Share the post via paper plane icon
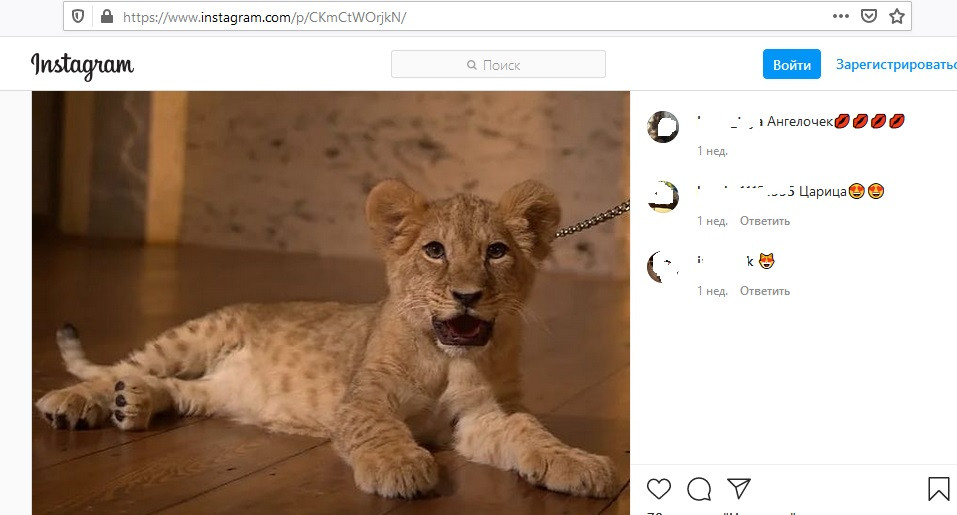 pyautogui.click(x=739, y=488)
